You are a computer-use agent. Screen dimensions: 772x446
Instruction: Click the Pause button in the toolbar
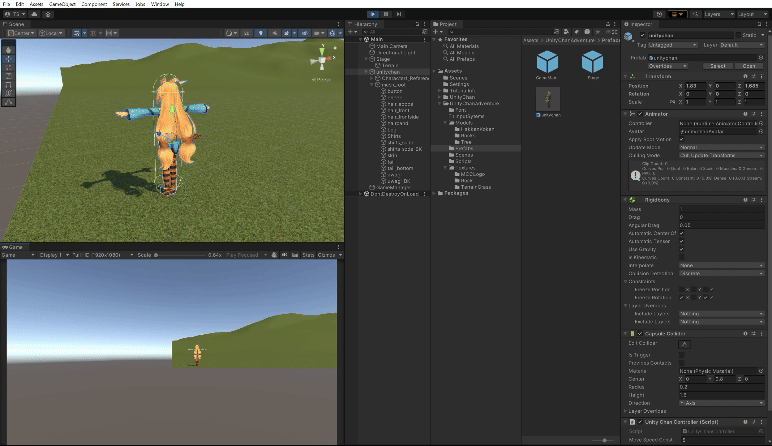coord(386,14)
